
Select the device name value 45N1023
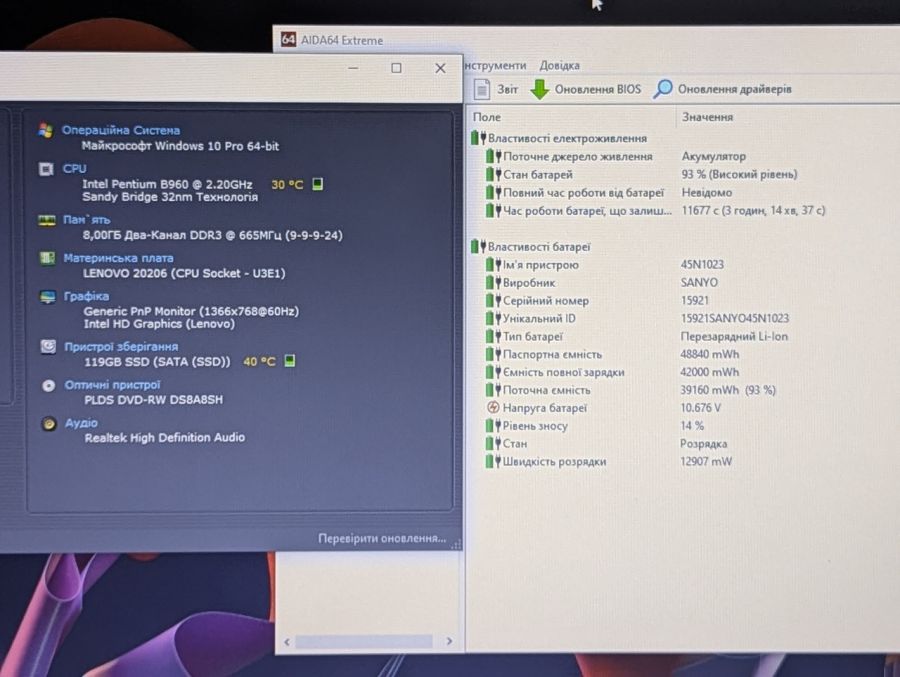(x=702, y=265)
